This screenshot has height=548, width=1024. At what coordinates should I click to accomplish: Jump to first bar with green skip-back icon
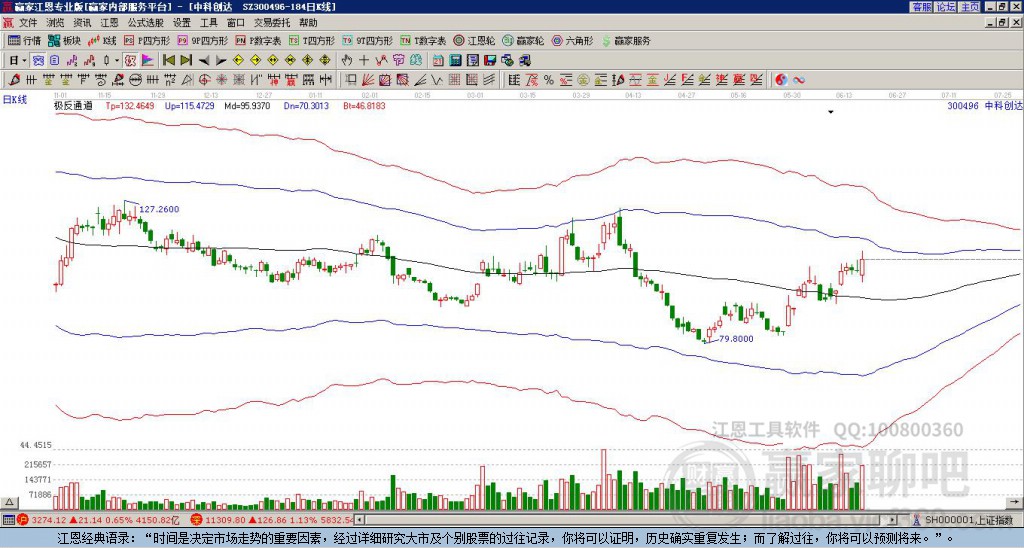(168, 60)
